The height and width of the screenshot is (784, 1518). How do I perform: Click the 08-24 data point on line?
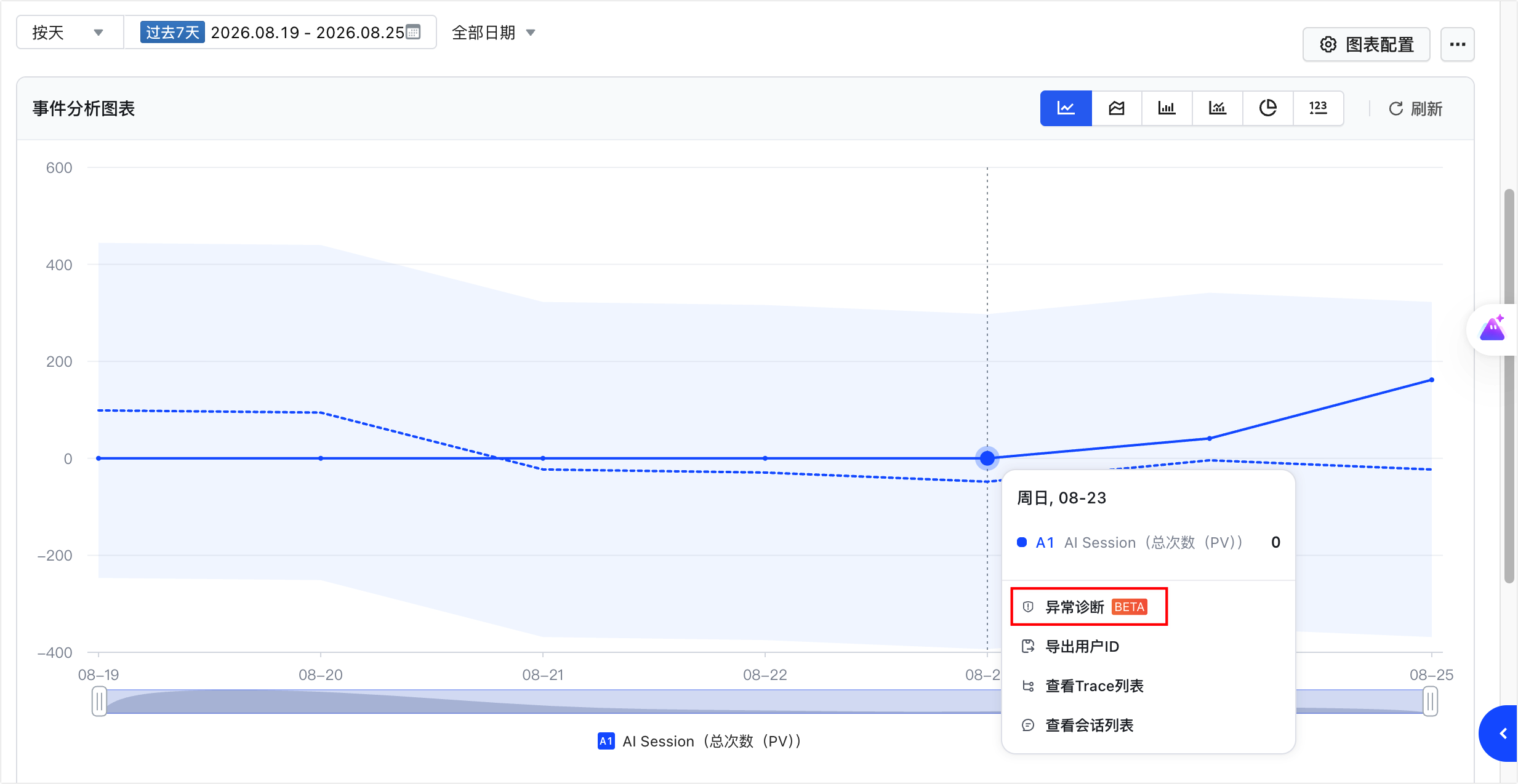tap(1209, 438)
